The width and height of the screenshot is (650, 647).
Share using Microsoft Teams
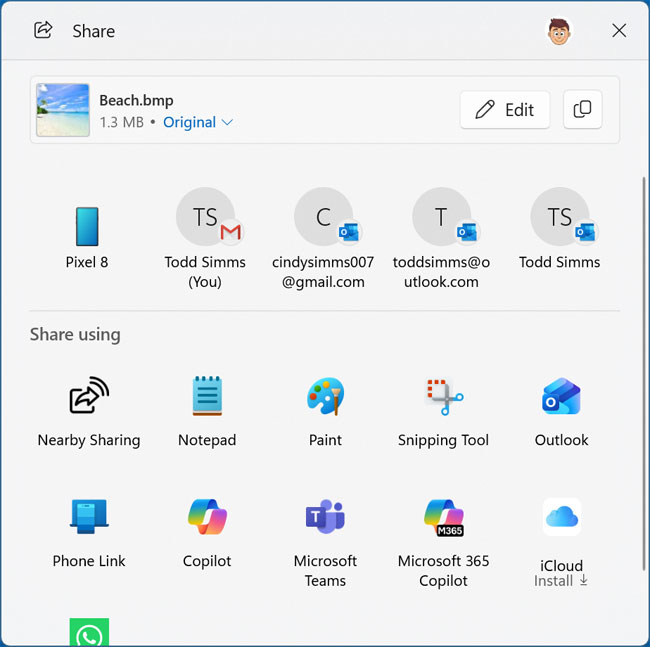[325, 518]
